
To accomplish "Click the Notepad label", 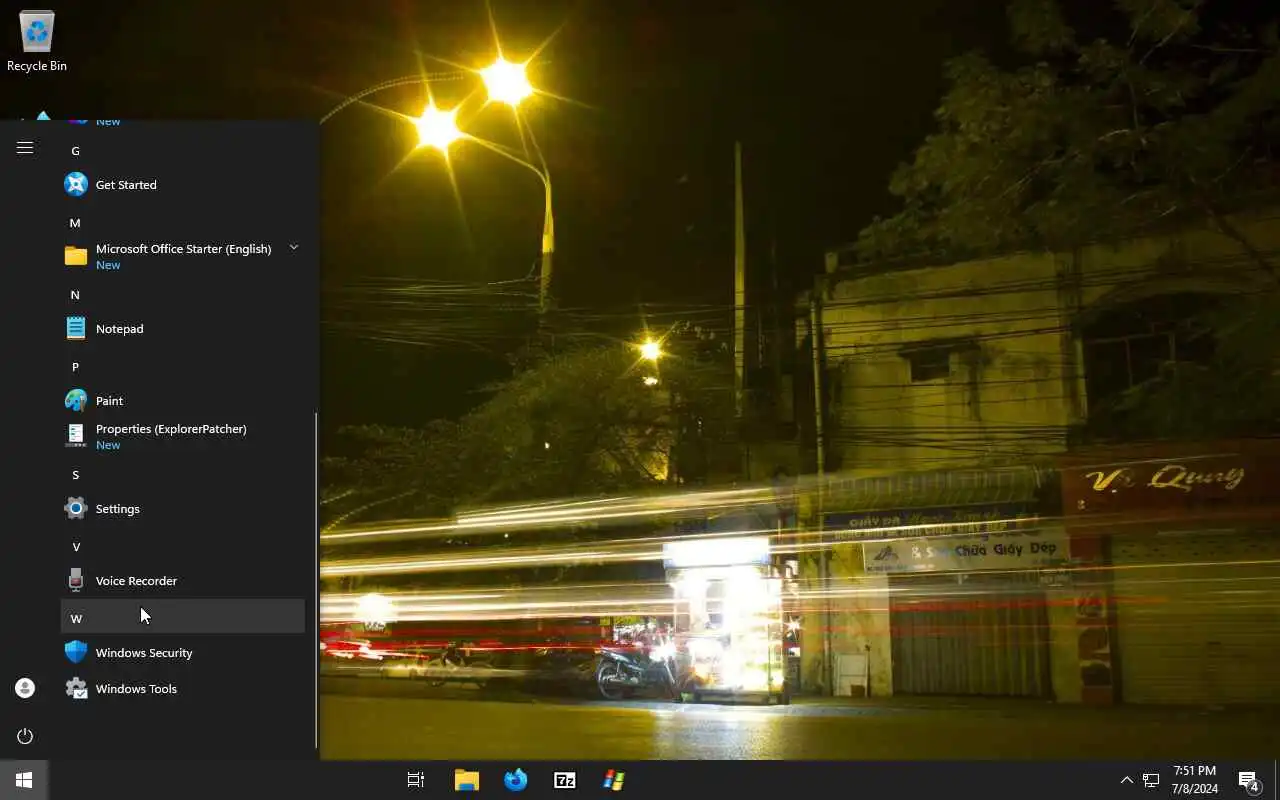I will click(119, 329).
